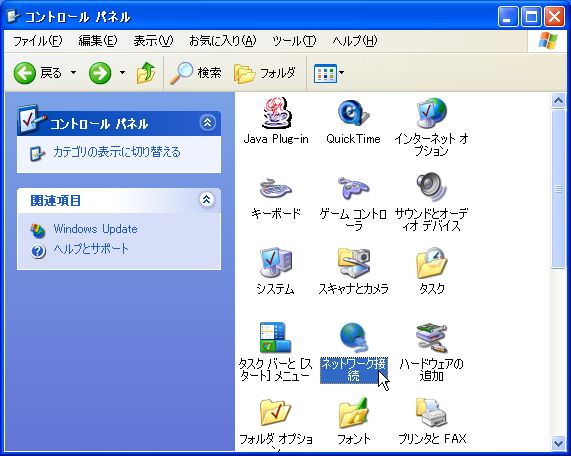Click the Windows flag logo in the menu bar
The width and height of the screenshot is (571, 456).
pos(548,41)
